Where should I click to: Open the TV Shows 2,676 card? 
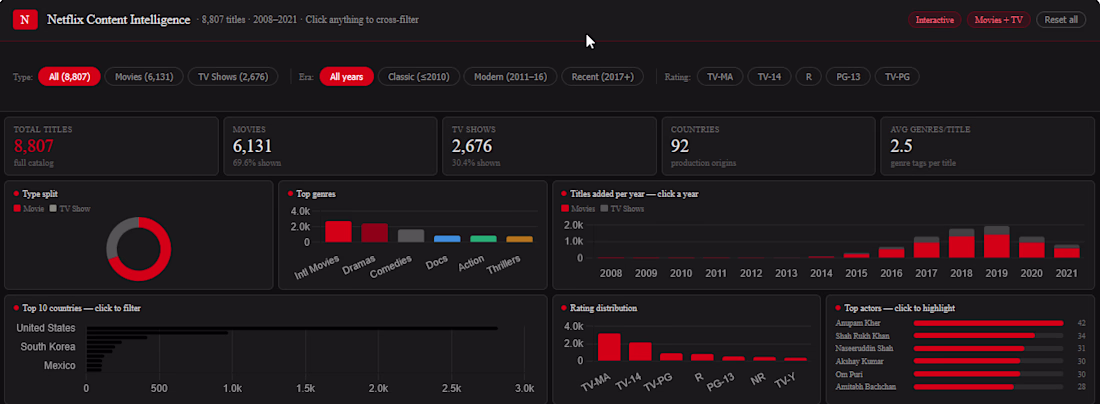pos(549,146)
